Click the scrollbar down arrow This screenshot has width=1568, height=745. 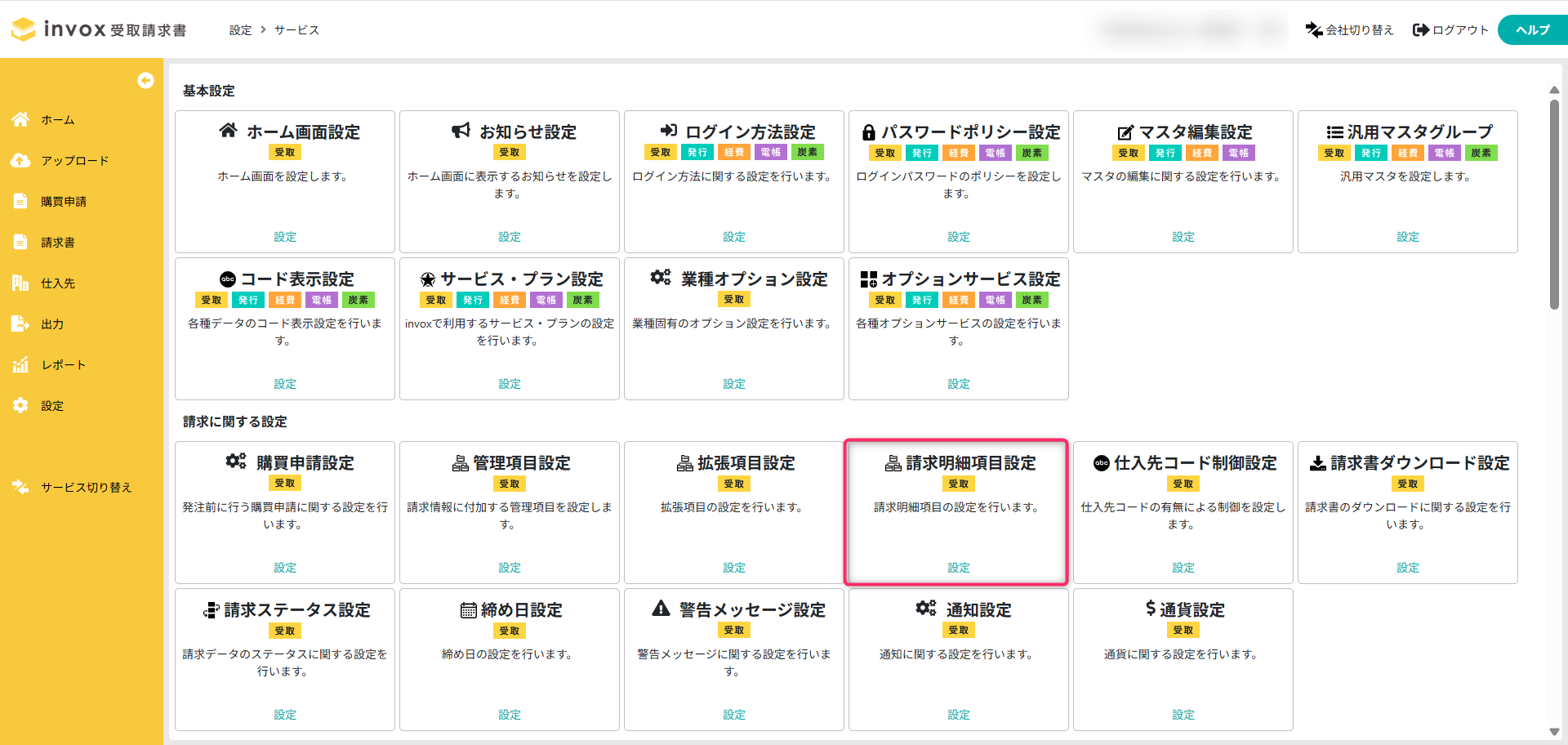tap(1554, 732)
